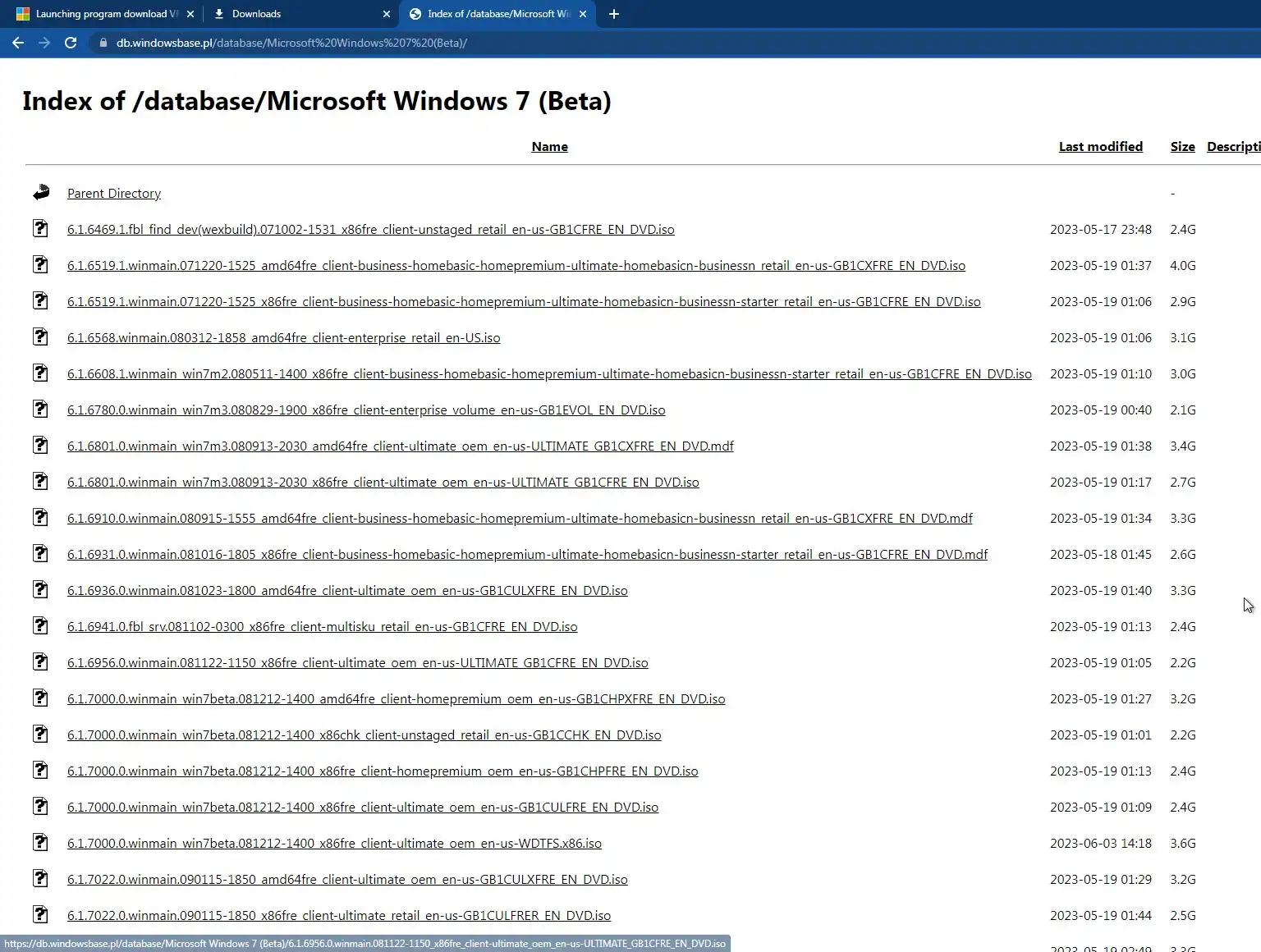Viewport: 1261px width, 952px height.
Task: Download 6.1.6519.1 winmain x86fre GB1CFRE iso
Action: click(x=524, y=302)
